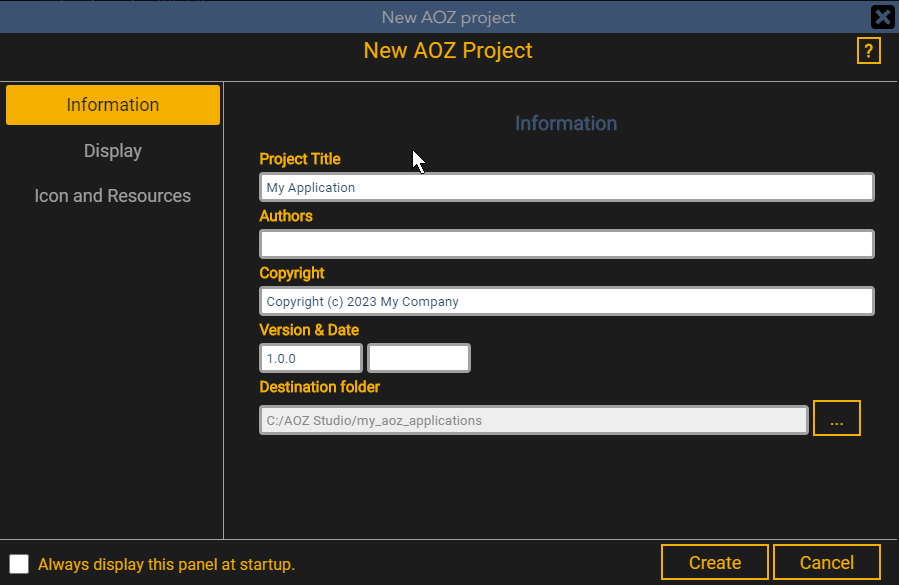Toggle 'Always display this panel at startup' checkbox
The width and height of the screenshot is (899, 585).
19,564
